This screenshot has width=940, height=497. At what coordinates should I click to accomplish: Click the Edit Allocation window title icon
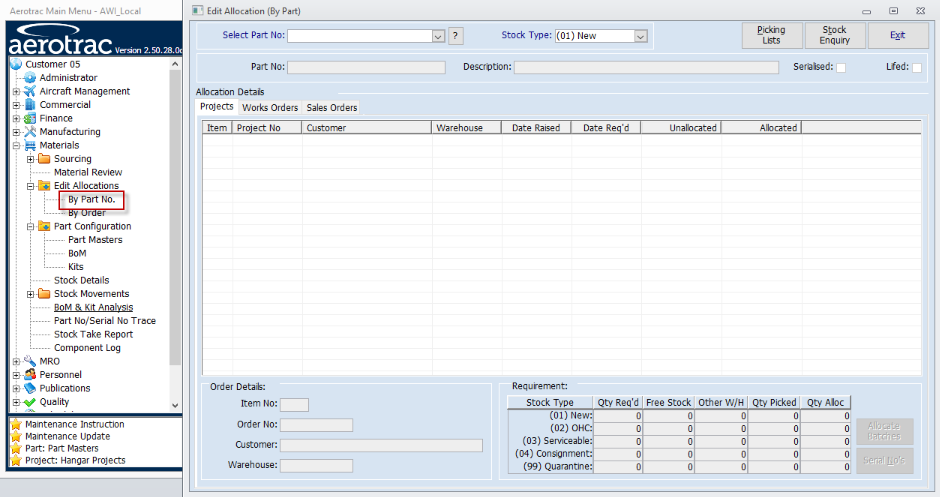(x=197, y=11)
